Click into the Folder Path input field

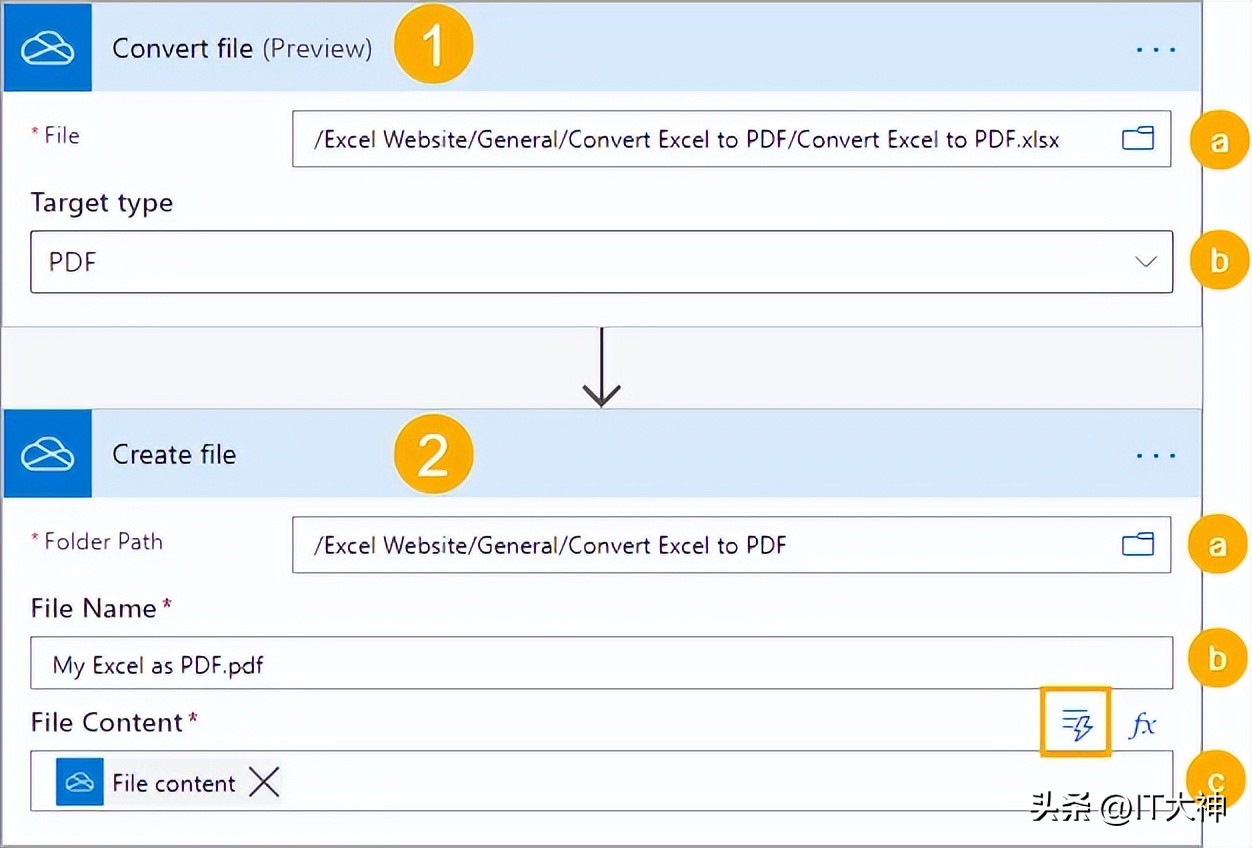[x=700, y=545]
